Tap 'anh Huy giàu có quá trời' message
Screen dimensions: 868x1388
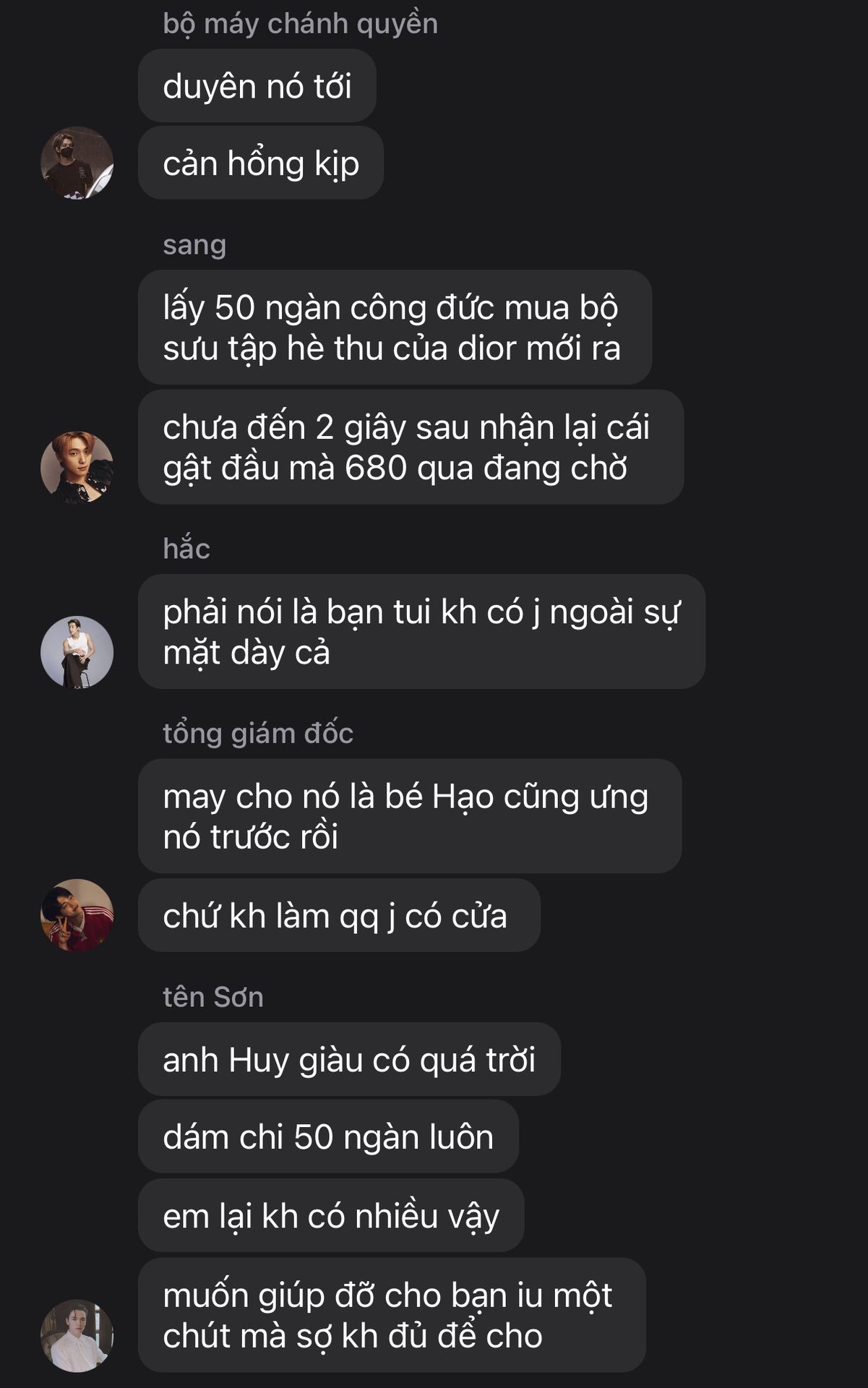(x=349, y=1059)
